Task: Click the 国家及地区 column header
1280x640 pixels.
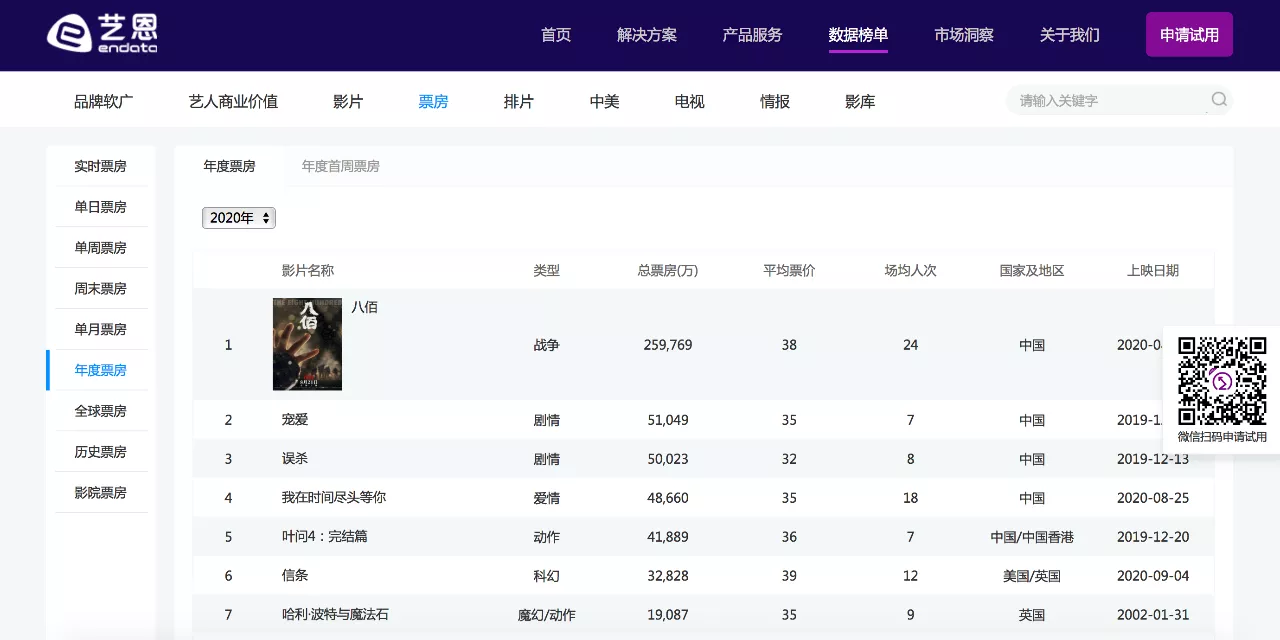Action: 1032,270
